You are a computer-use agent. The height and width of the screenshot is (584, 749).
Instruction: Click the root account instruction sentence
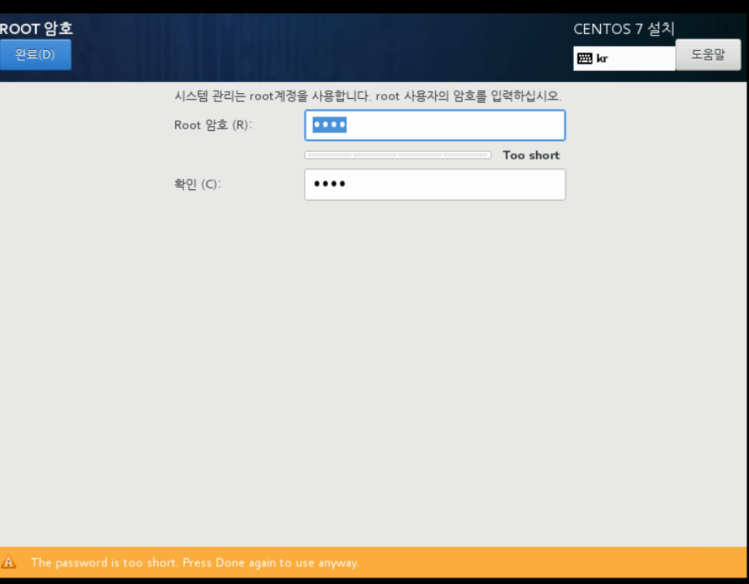tap(367, 96)
